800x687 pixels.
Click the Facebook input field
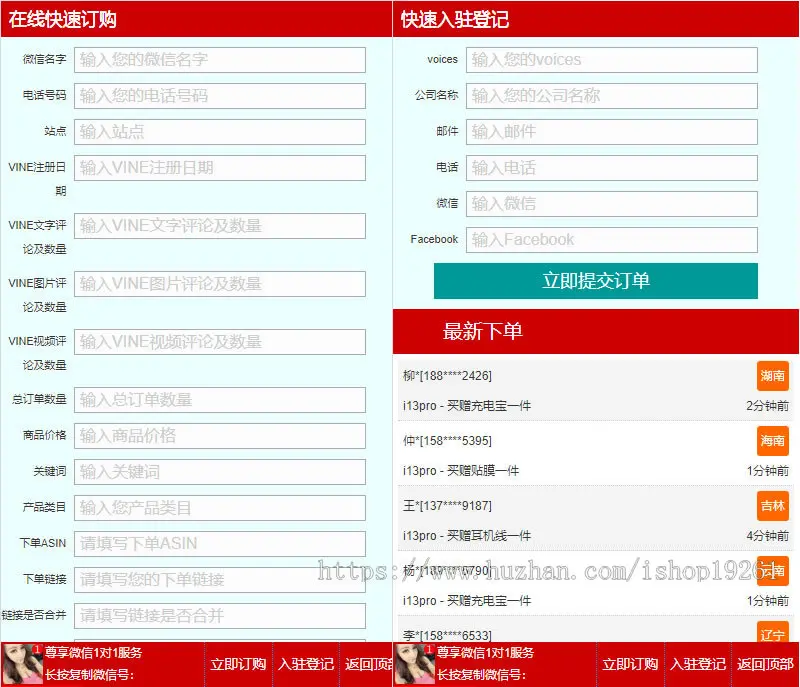612,240
